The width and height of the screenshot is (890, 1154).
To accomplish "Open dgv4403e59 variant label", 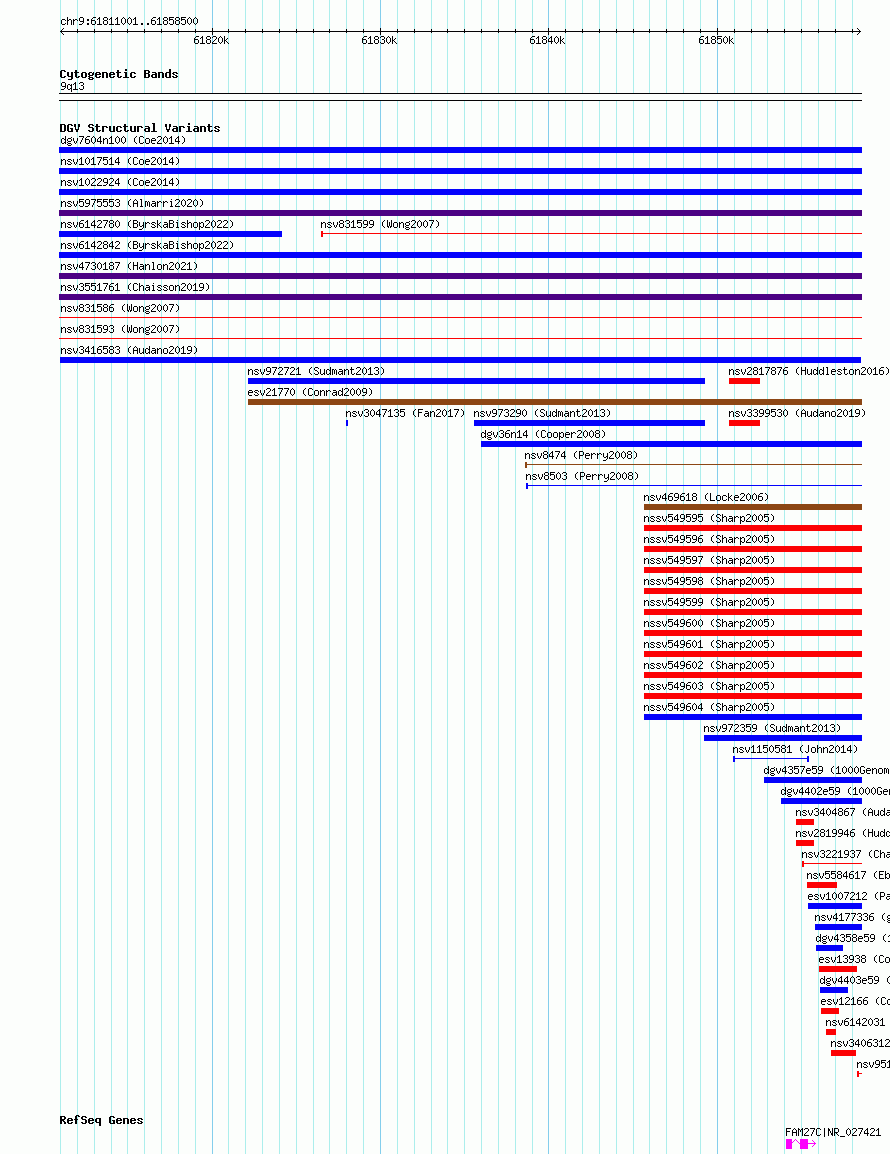I will tap(855, 980).
